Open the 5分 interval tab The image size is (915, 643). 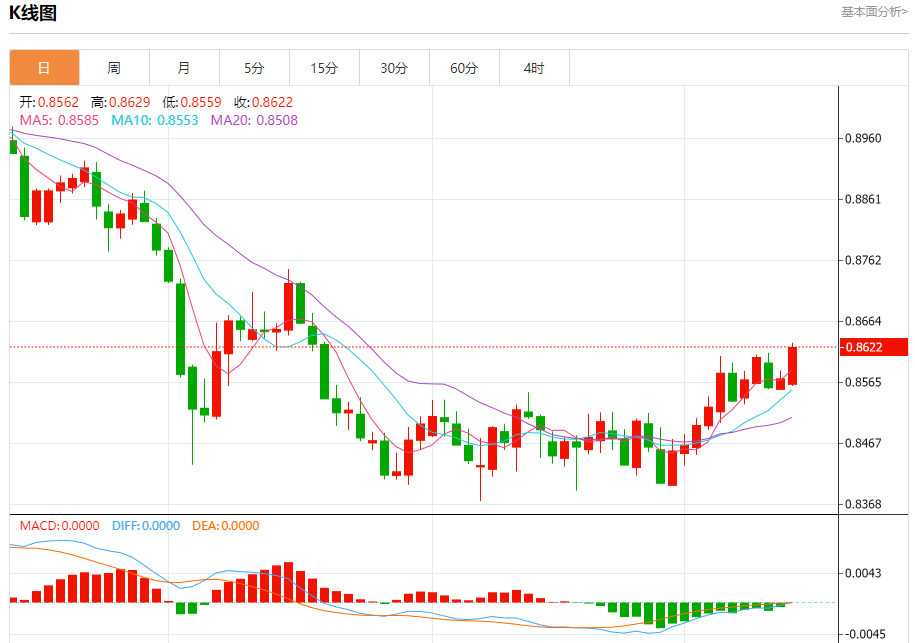(x=254, y=68)
